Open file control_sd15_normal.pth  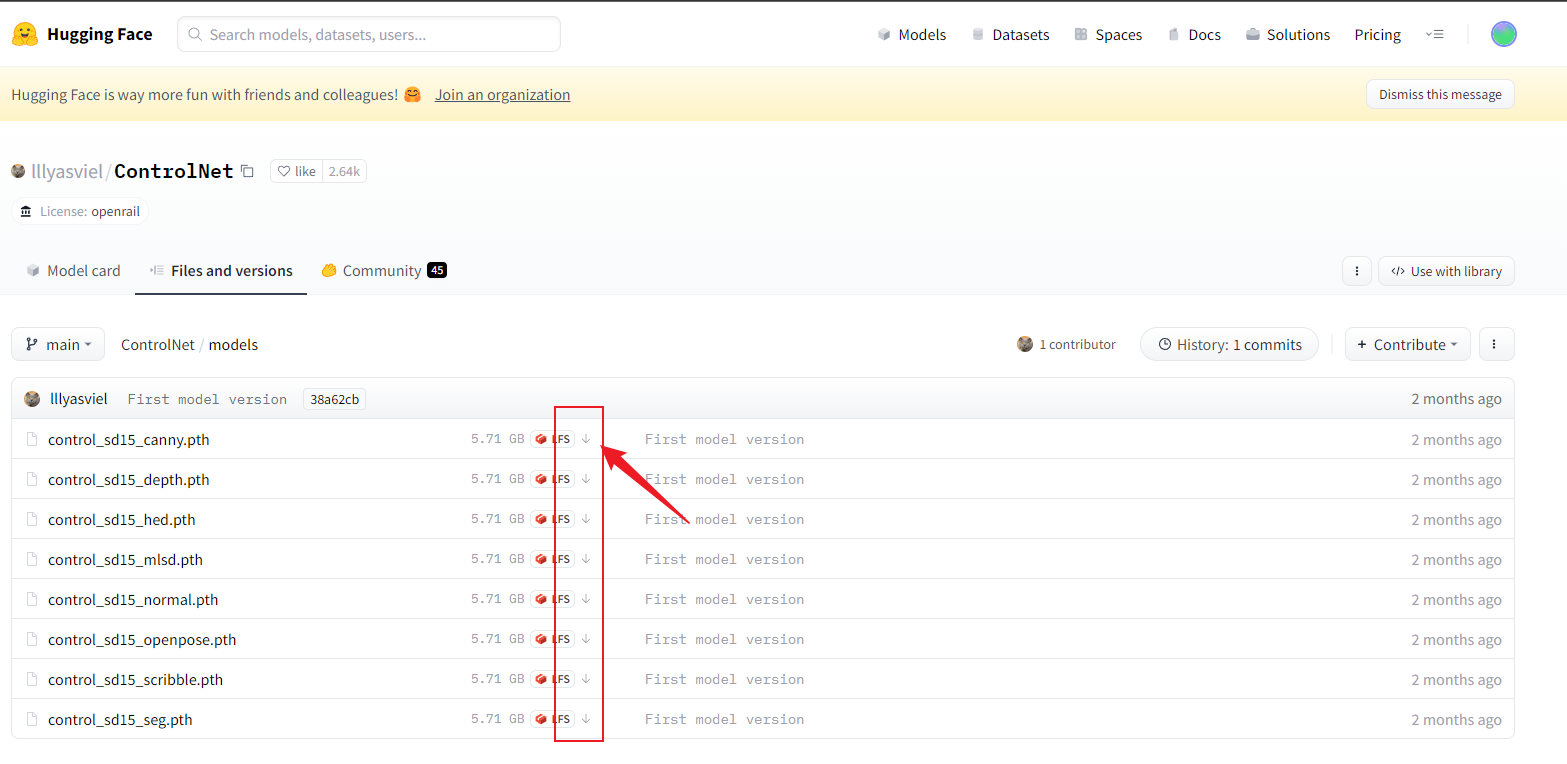tap(133, 600)
